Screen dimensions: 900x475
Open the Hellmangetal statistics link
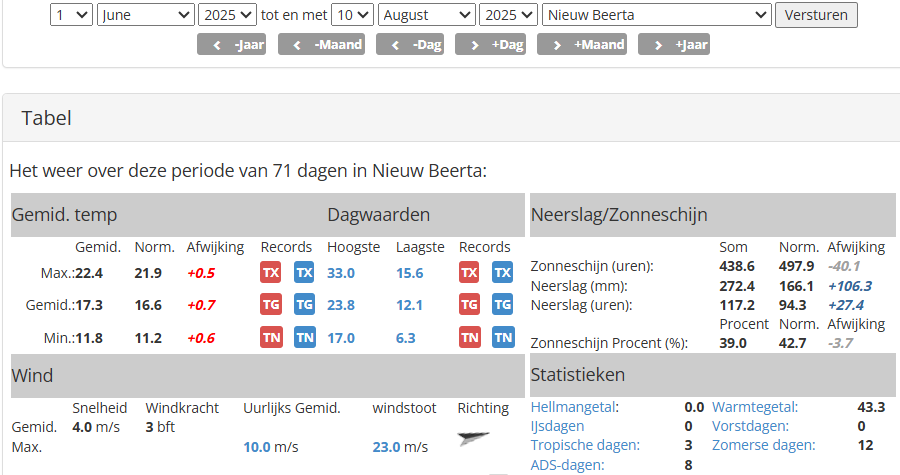tap(574, 407)
